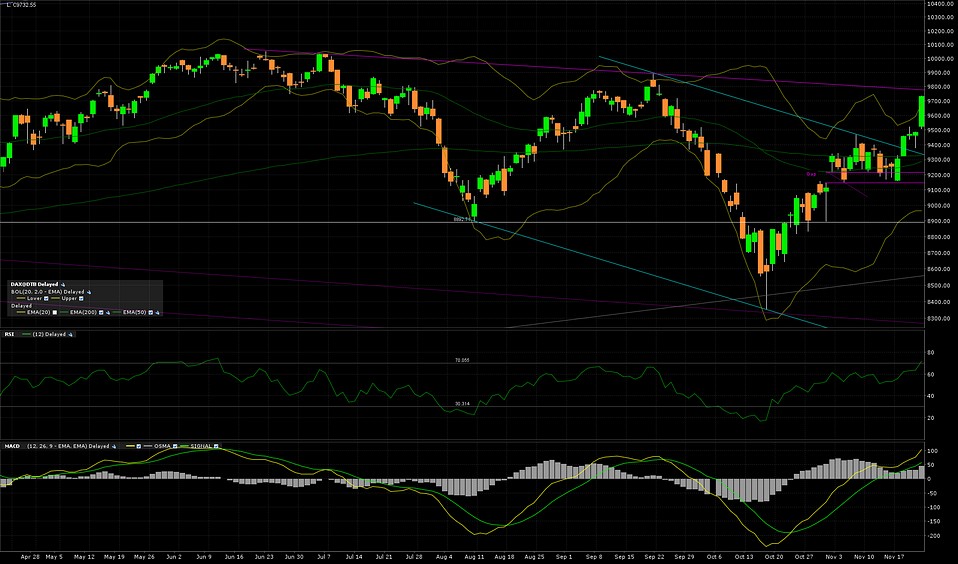Click the candle at the 8892.14 August low

[x=474, y=209]
